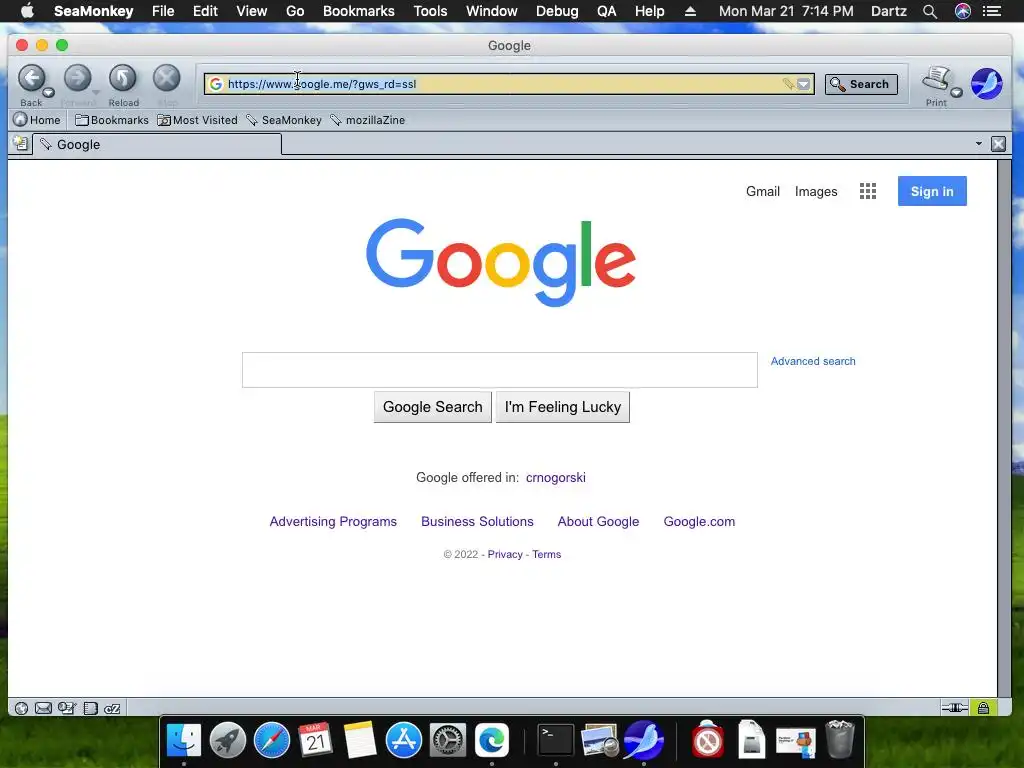
Task: Click the vertical page scrollbar
Action: pos(1004,428)
